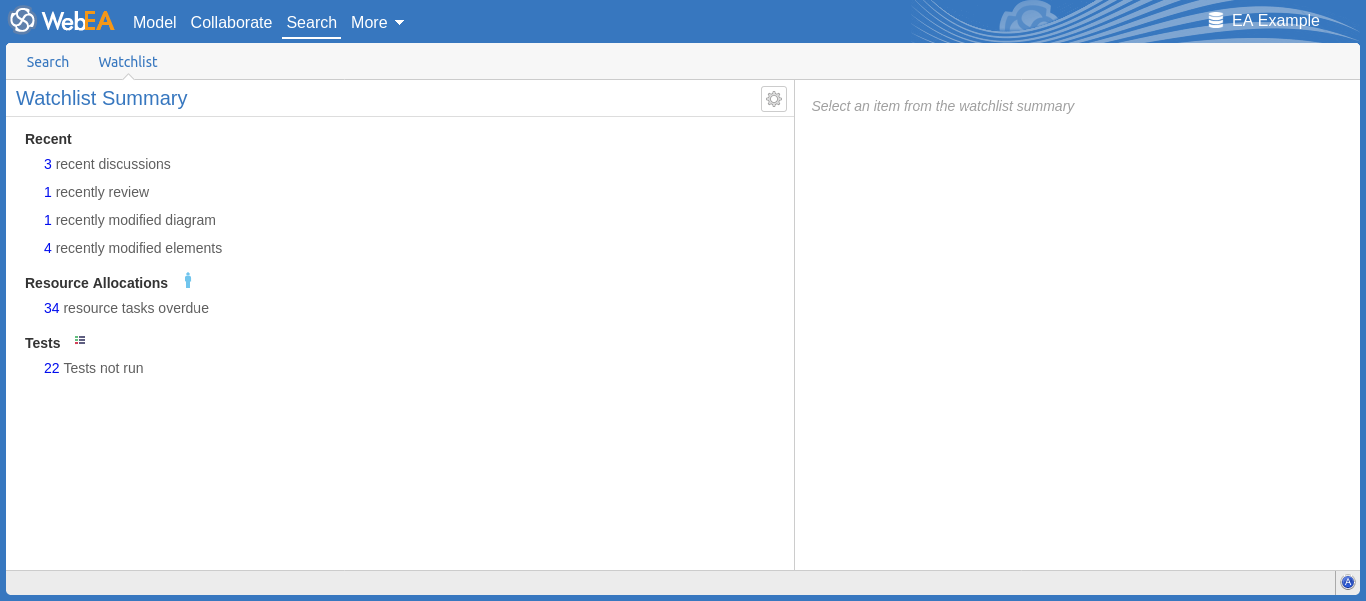Screen dimensions: 1366x601
Task: Click the database icon beside EA Example
Action: (x=1215, y=20)
